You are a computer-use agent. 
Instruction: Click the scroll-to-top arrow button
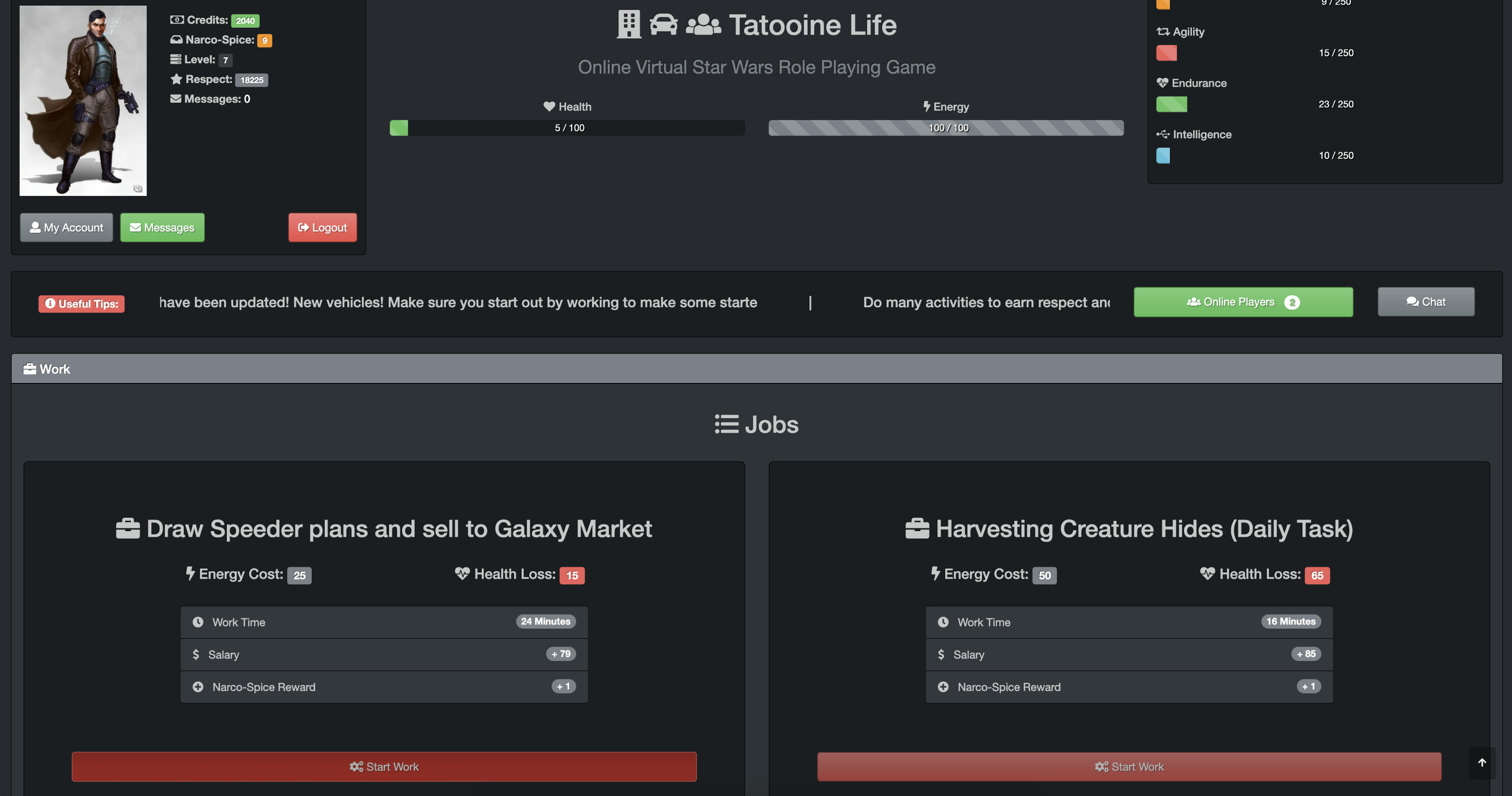(1482, 763)
